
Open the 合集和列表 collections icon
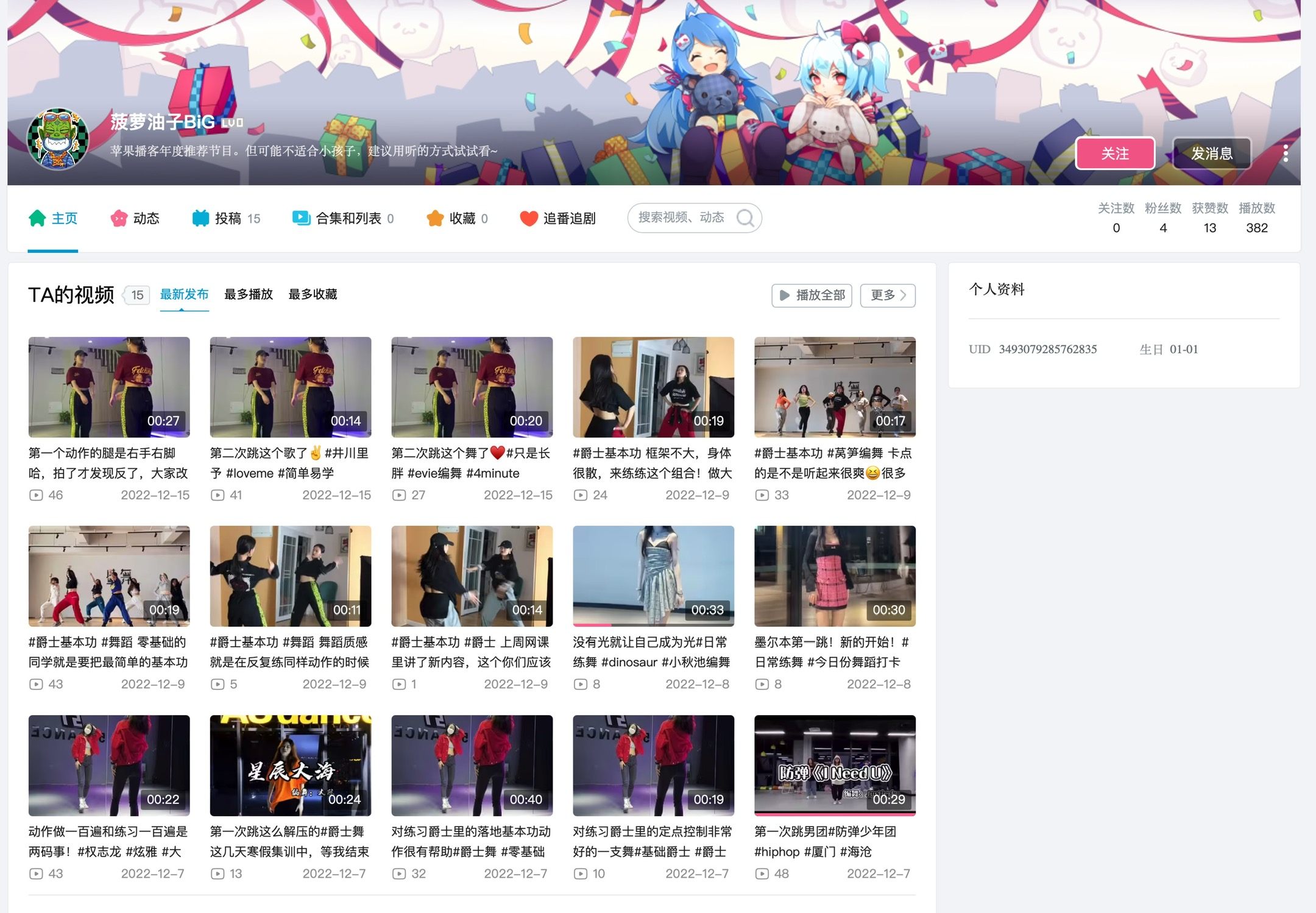click(x=301, y=218)
